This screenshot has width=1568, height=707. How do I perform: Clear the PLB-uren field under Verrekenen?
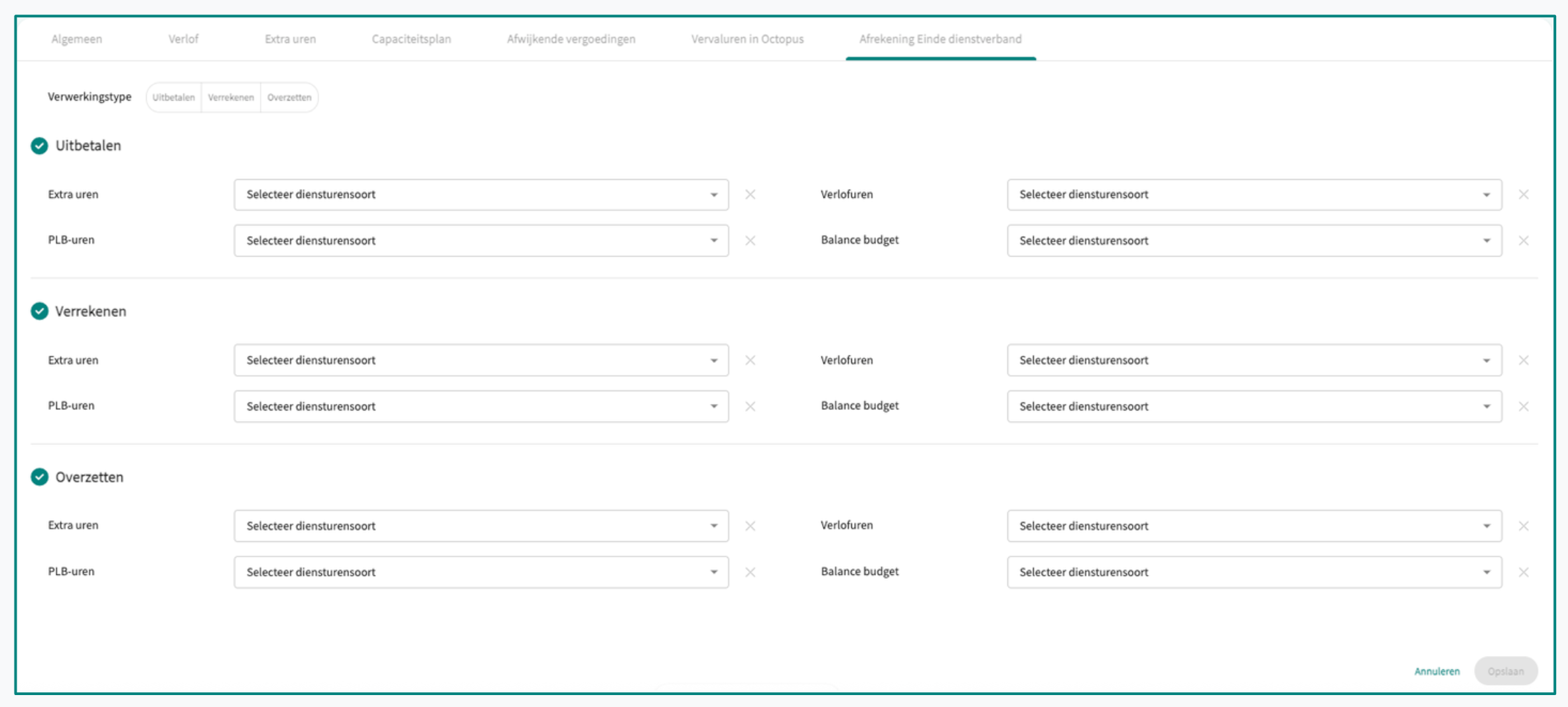coord(750,407)
